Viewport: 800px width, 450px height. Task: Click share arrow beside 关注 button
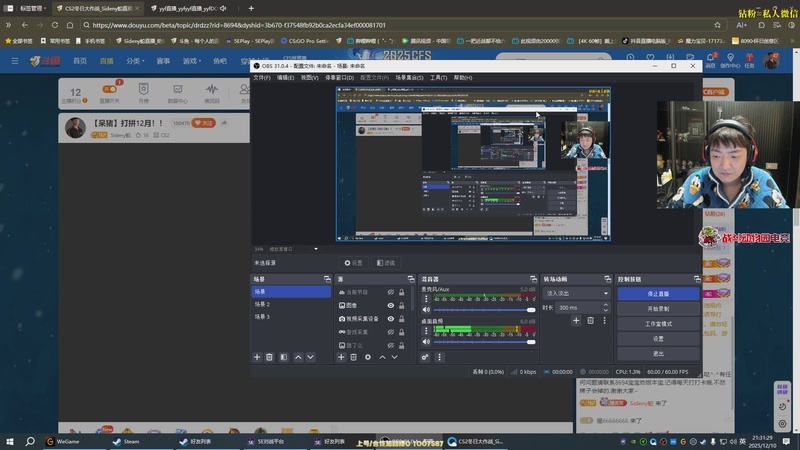click(224, 123)
